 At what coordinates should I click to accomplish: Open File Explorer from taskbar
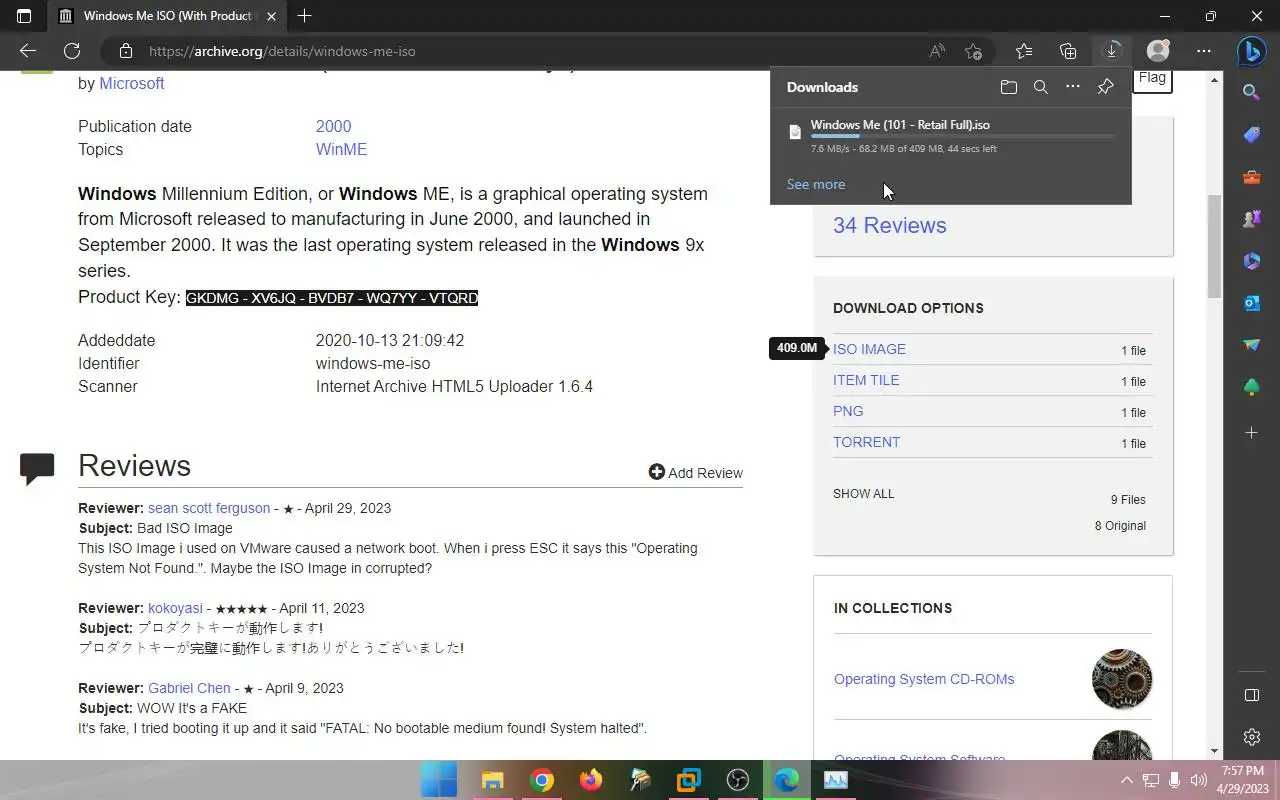tap(492, 780)
